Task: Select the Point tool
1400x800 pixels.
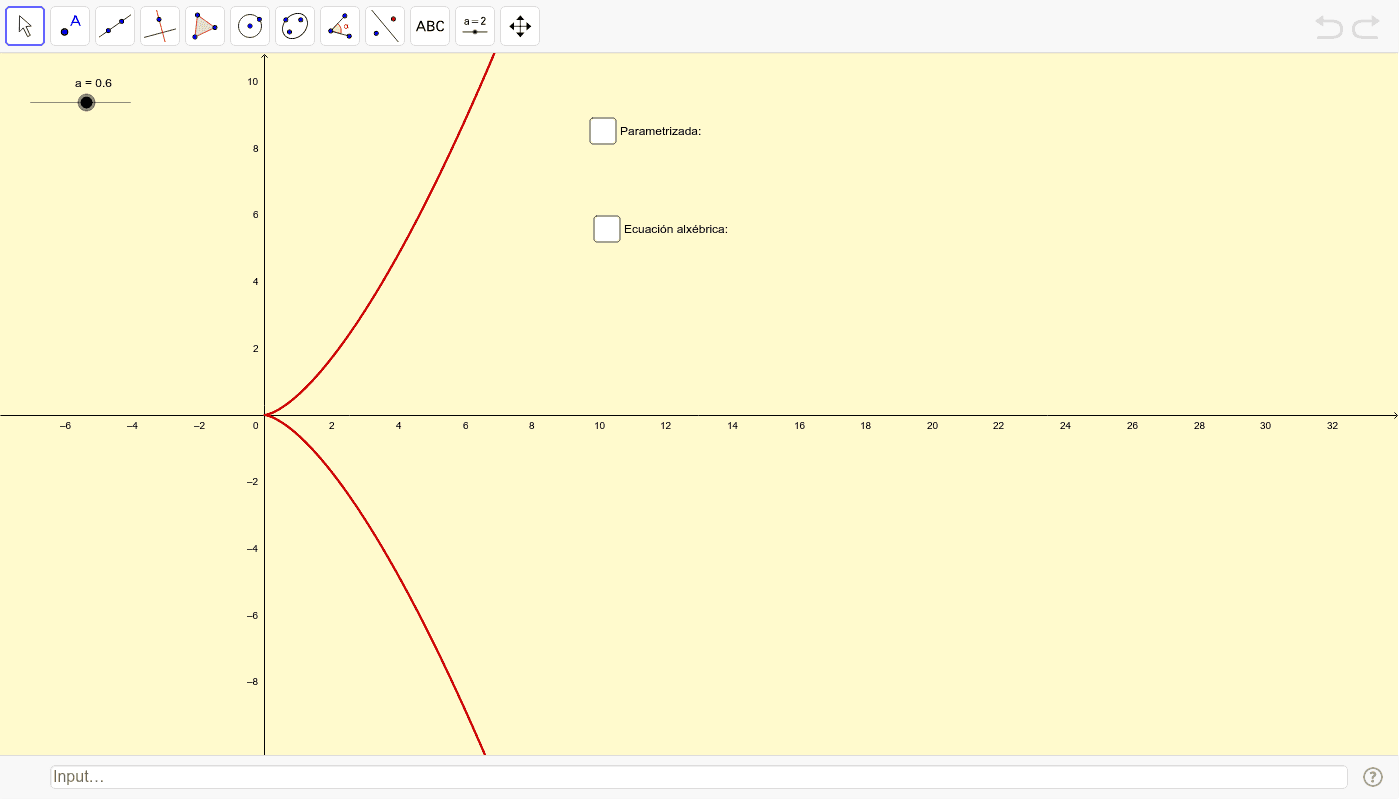Action: [70, 26]
